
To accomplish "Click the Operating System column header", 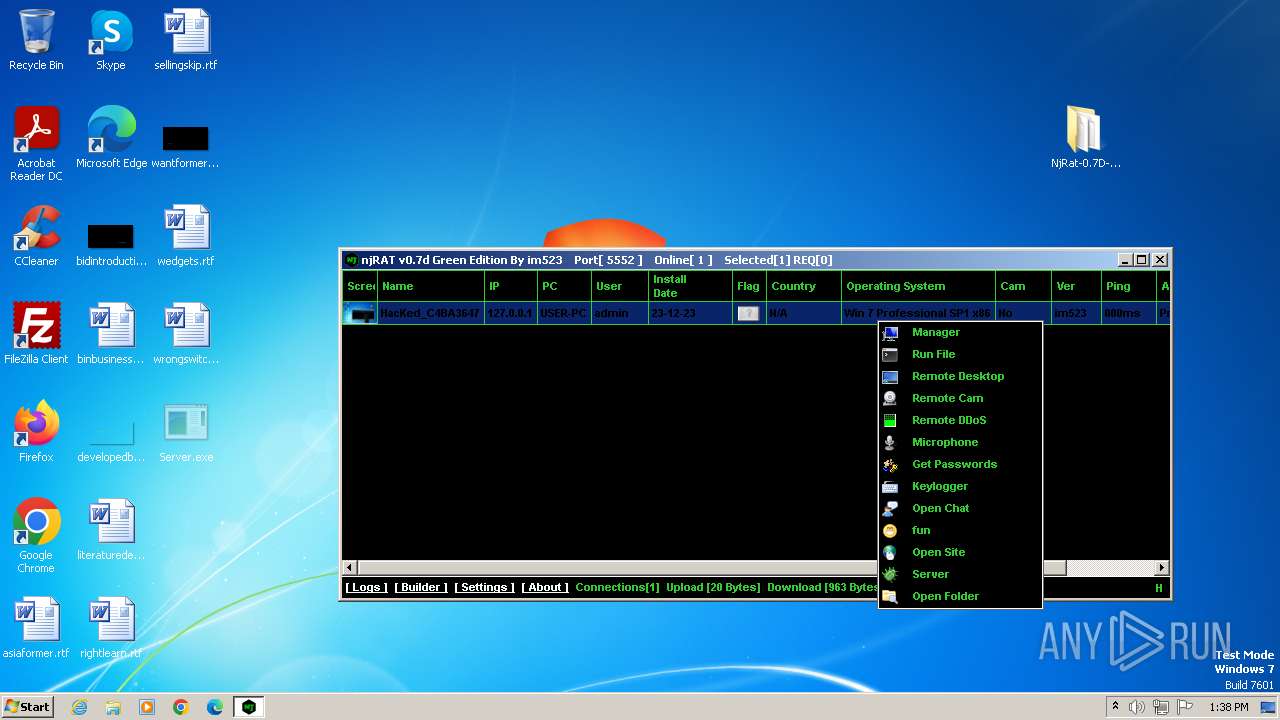I will tap(918, 286).
